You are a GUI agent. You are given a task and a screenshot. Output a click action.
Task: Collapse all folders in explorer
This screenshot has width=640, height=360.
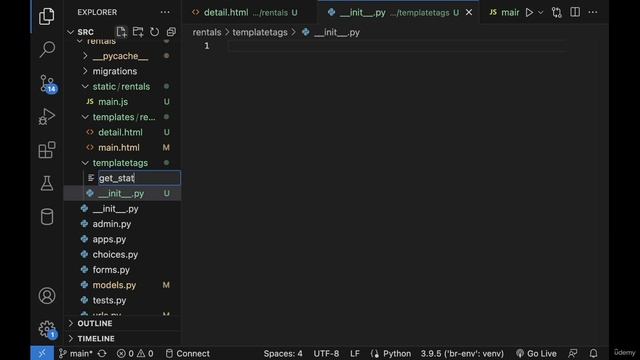click(171, 32)
